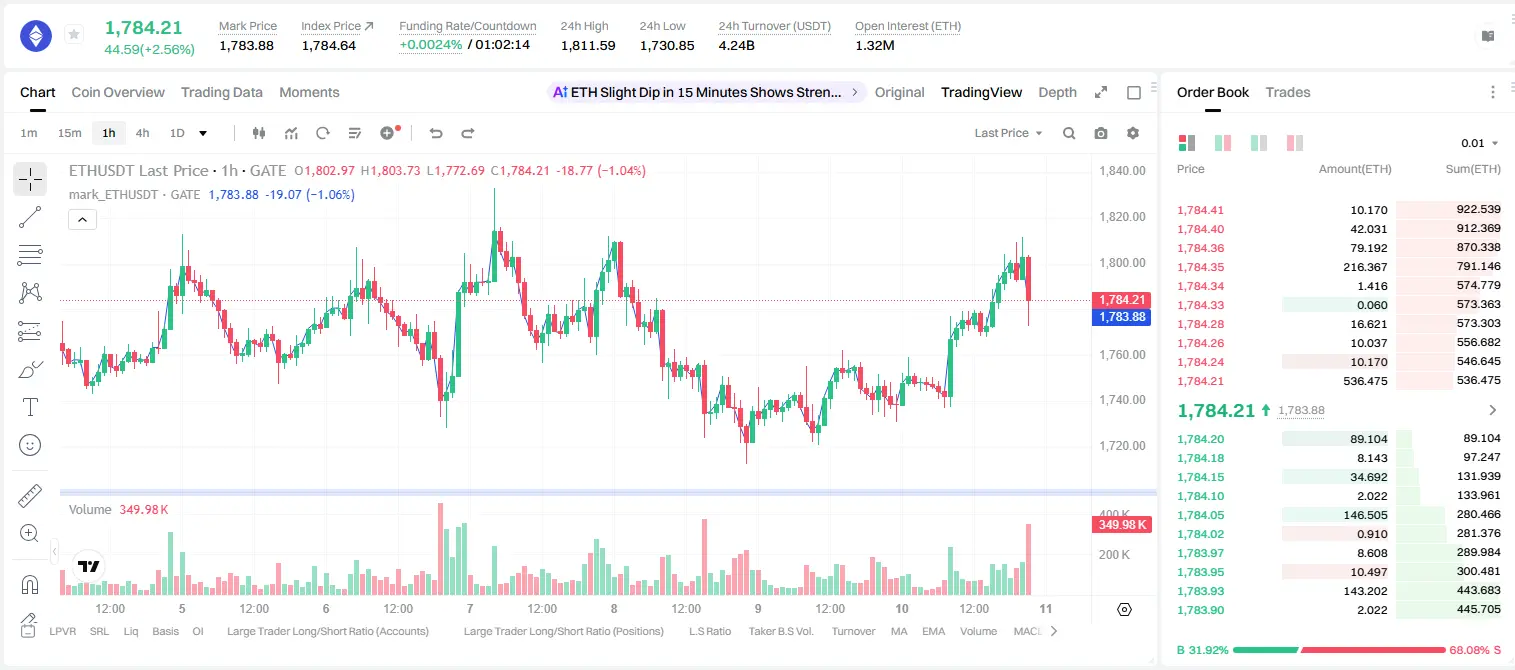The image size is (1515, 670).
Task: Open chart settings gear icon
Action: click(1133, 133)
